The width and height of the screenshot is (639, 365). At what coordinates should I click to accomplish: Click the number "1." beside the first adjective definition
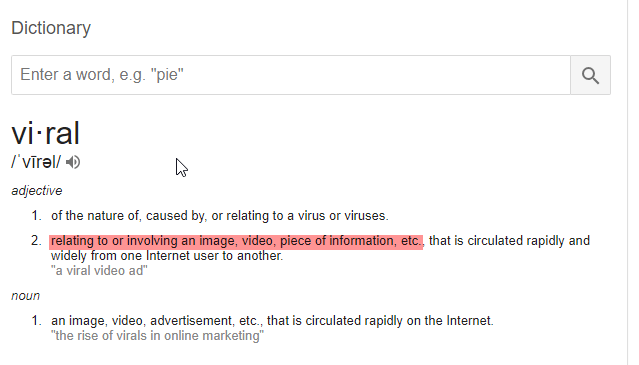[x=37, y=215]
